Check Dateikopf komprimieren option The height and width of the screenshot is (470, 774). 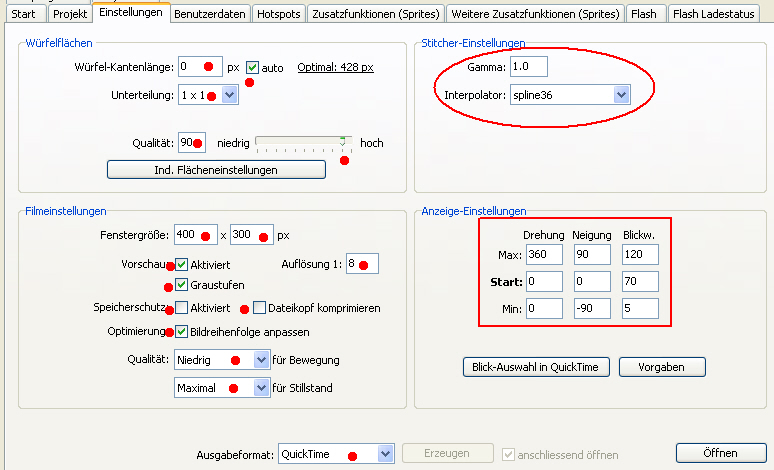[x=259, y=308]
